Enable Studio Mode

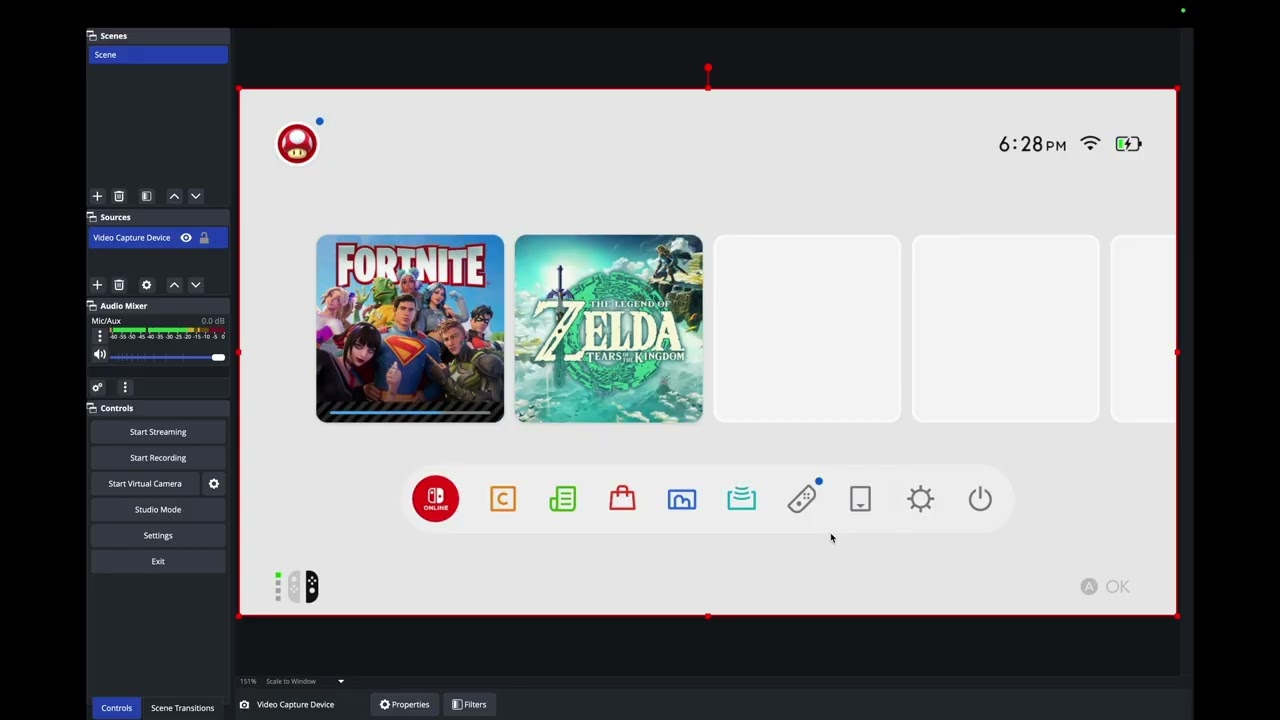[158, 510]
